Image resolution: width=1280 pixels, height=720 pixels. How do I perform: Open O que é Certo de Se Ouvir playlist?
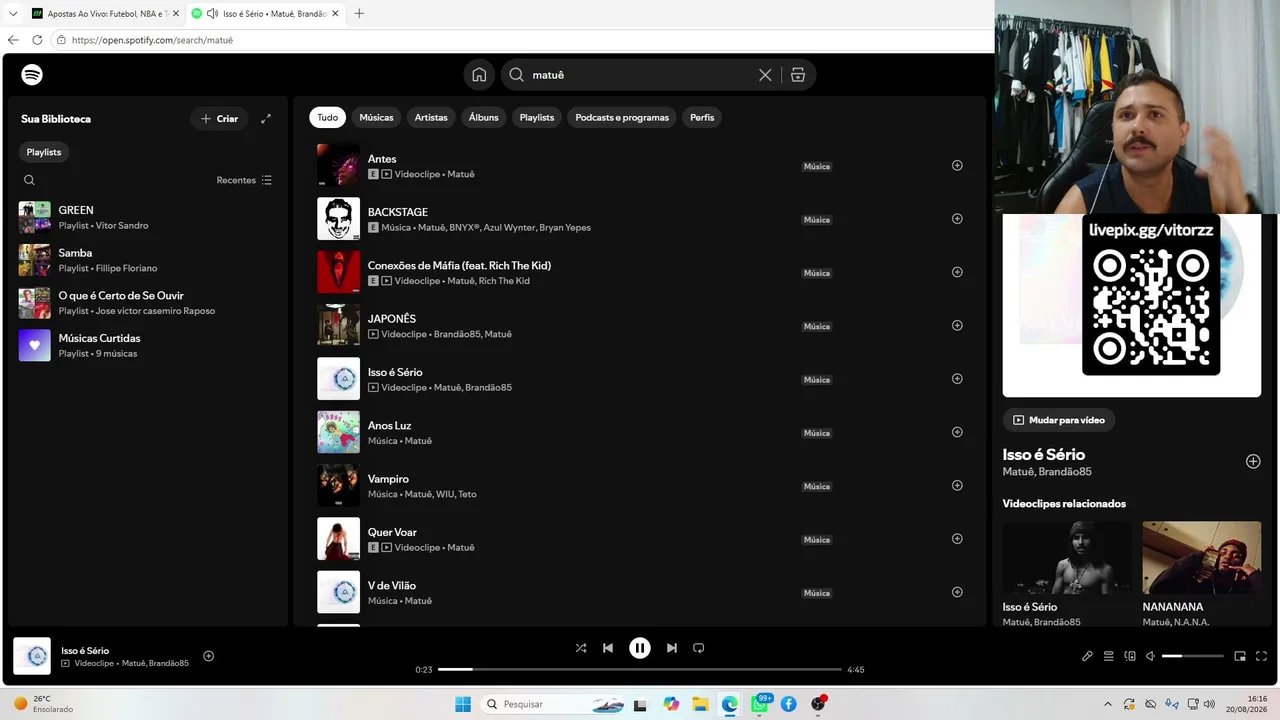[x=147, y=303]
